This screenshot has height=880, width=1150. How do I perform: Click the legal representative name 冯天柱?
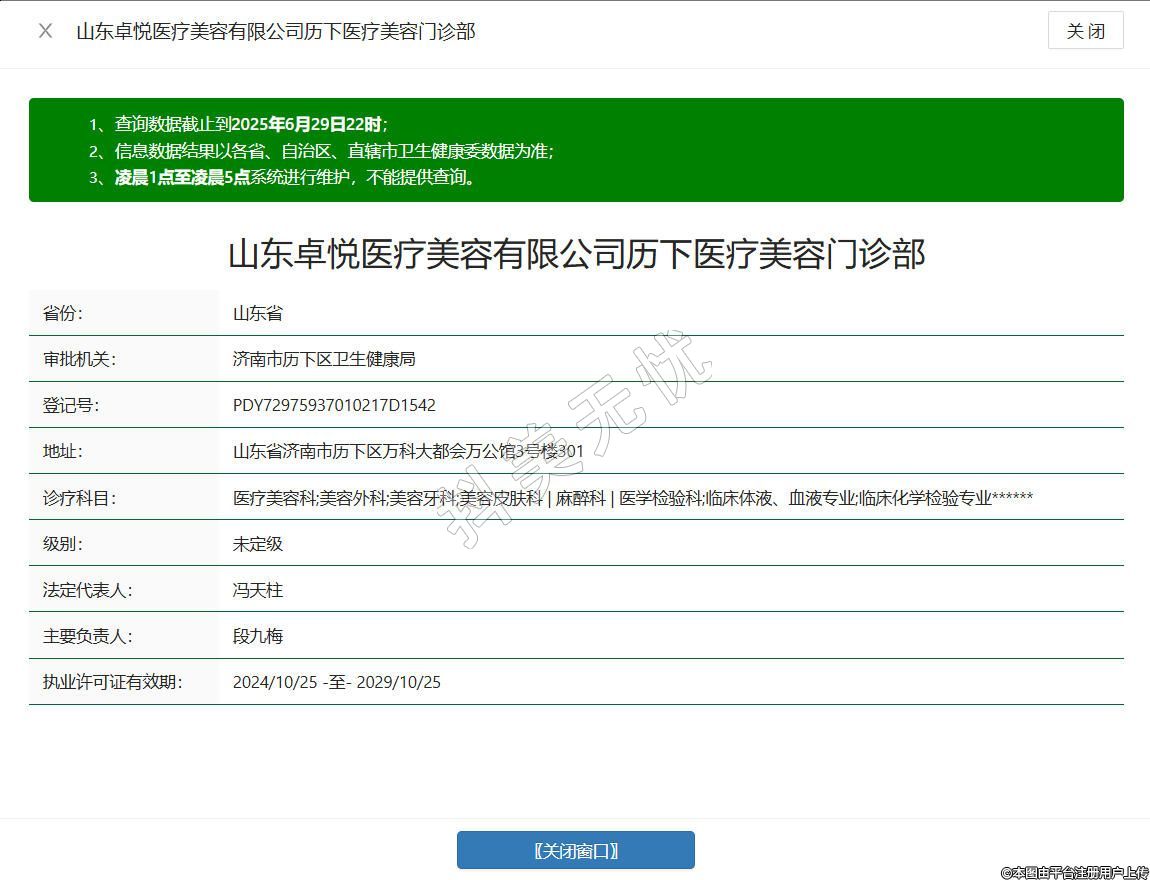(x=258, y=590)
